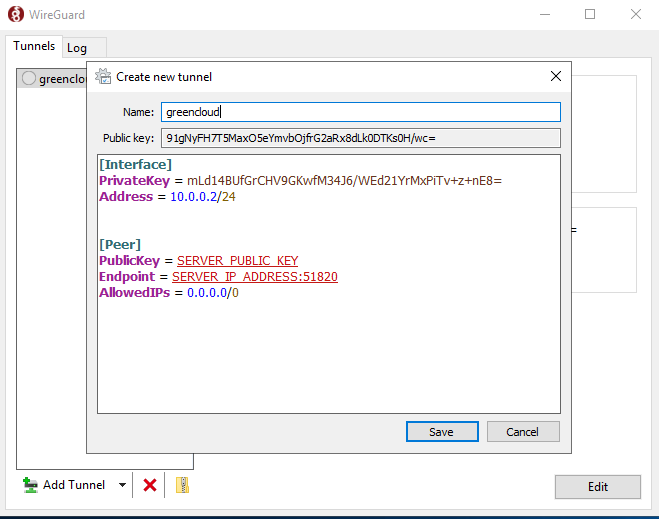Screen dimensions: 659x519
Task: Close the WireGuard main window
Action: tap(636, 14)
